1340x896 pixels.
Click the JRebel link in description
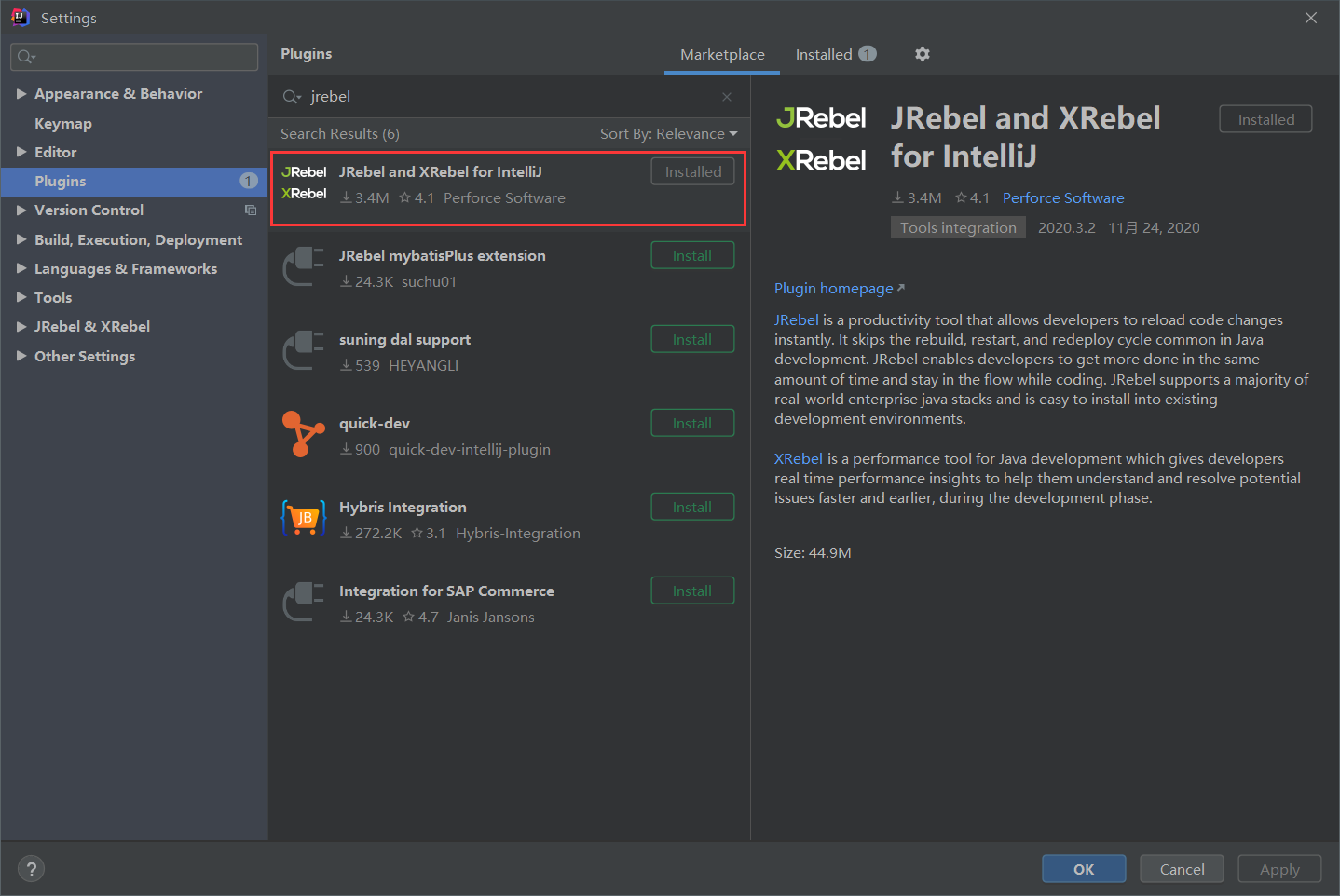797,320
